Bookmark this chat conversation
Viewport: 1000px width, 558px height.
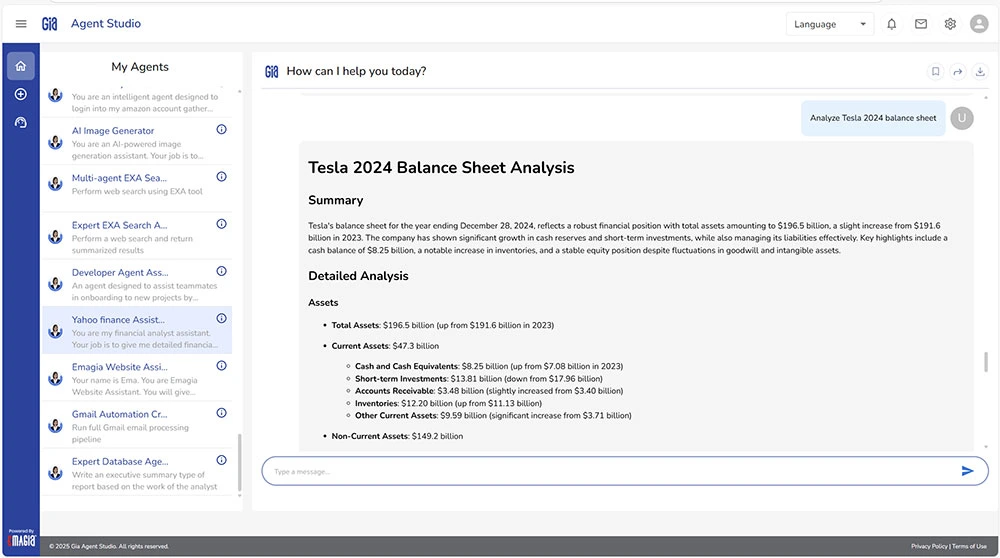pos(935,71)
